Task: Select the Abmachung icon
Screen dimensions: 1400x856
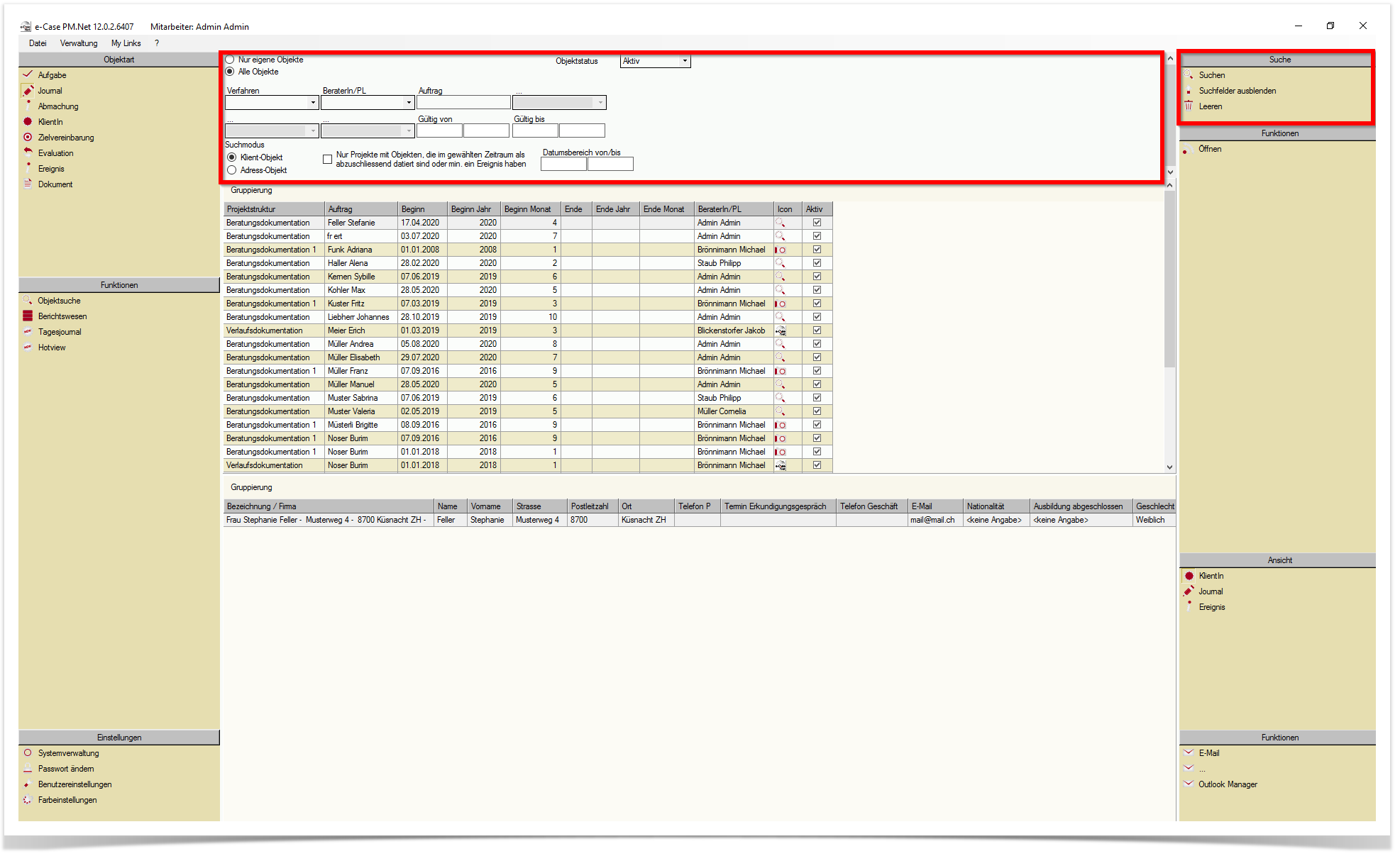Action: pos(28,106)
